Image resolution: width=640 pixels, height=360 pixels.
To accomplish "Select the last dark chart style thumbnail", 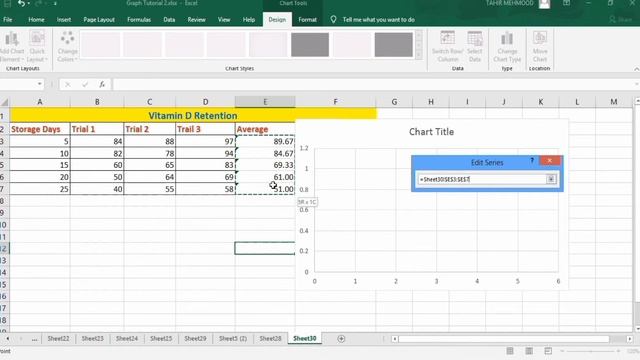I will point(393,44).
